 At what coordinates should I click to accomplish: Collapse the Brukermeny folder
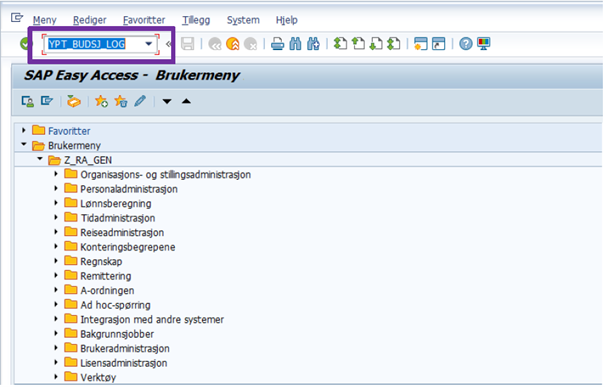[24, 145]
